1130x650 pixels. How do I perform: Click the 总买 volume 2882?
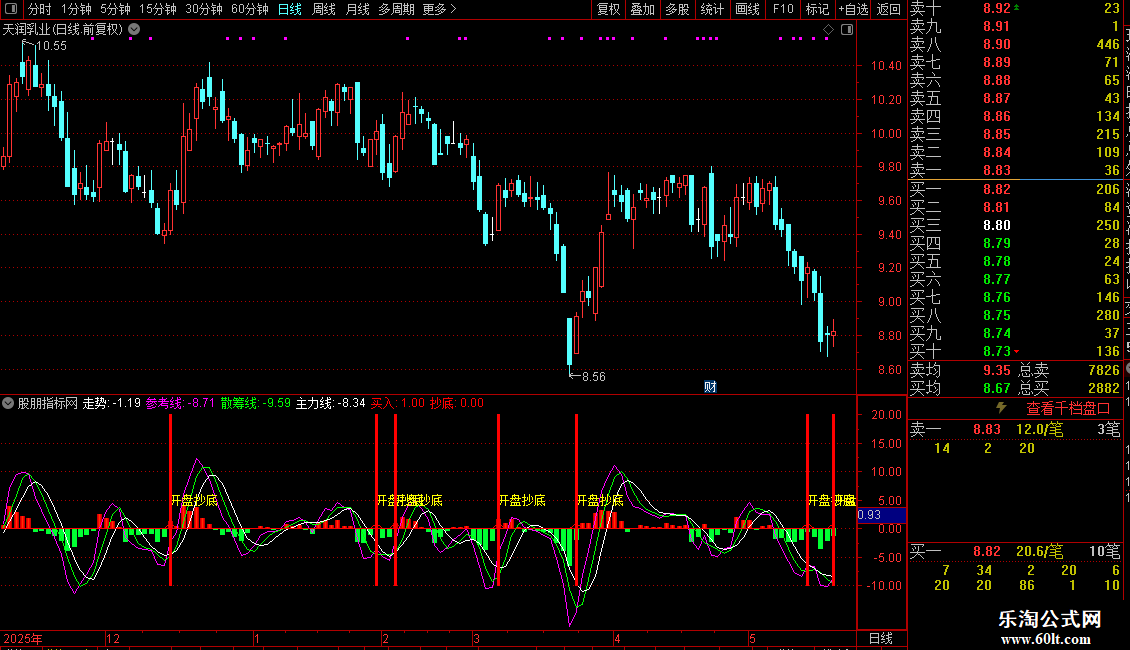click(x=1103, y=388)
